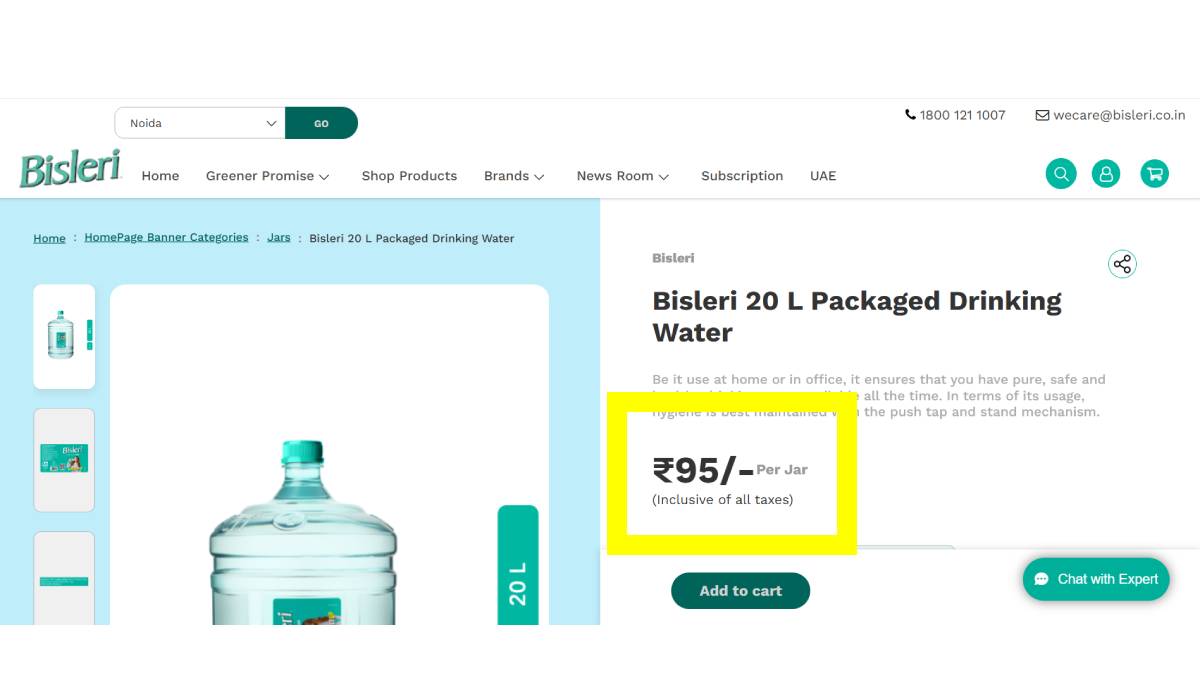The image size is (1200, 675).
Task: Open the user account icon
Action: pyautogui.click(x=1106, y=174)
